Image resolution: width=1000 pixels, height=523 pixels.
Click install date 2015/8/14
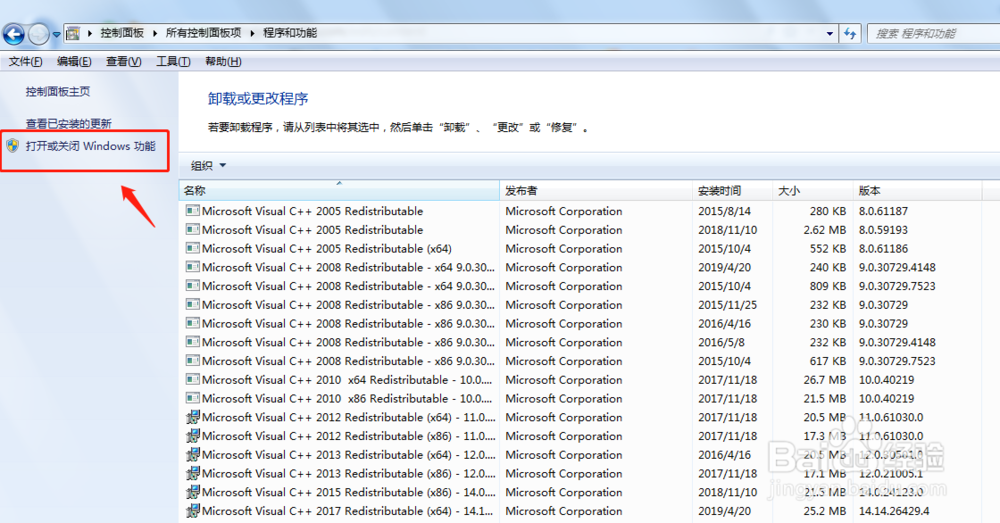tap(724, 211)
